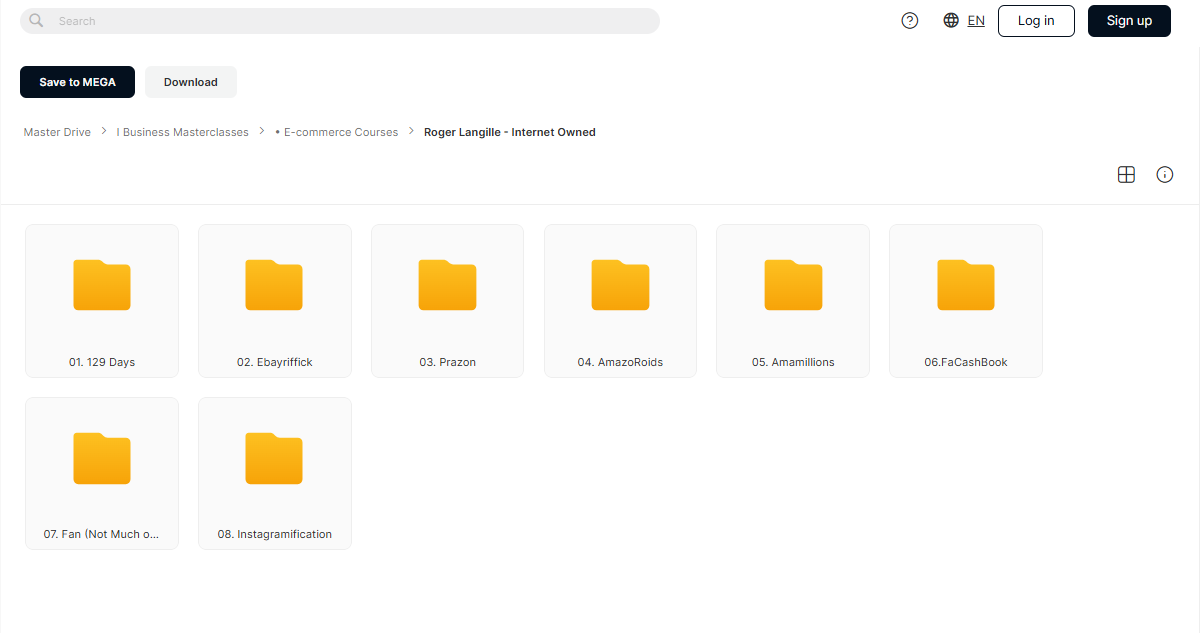Select the "08. Instagramification" folder name
The height and width of the screenshot is (633, 1200).
pyautogui.click(x=275, y=534)
